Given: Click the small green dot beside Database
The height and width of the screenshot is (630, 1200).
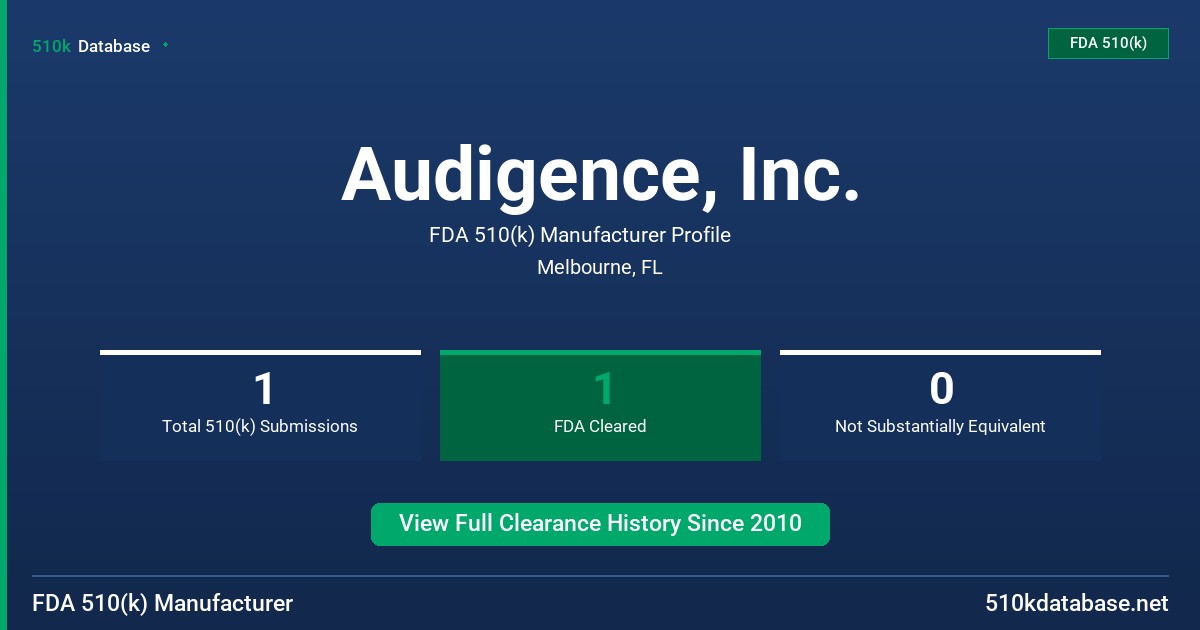Looking at the screenshot, I should [x=165, y=45].
